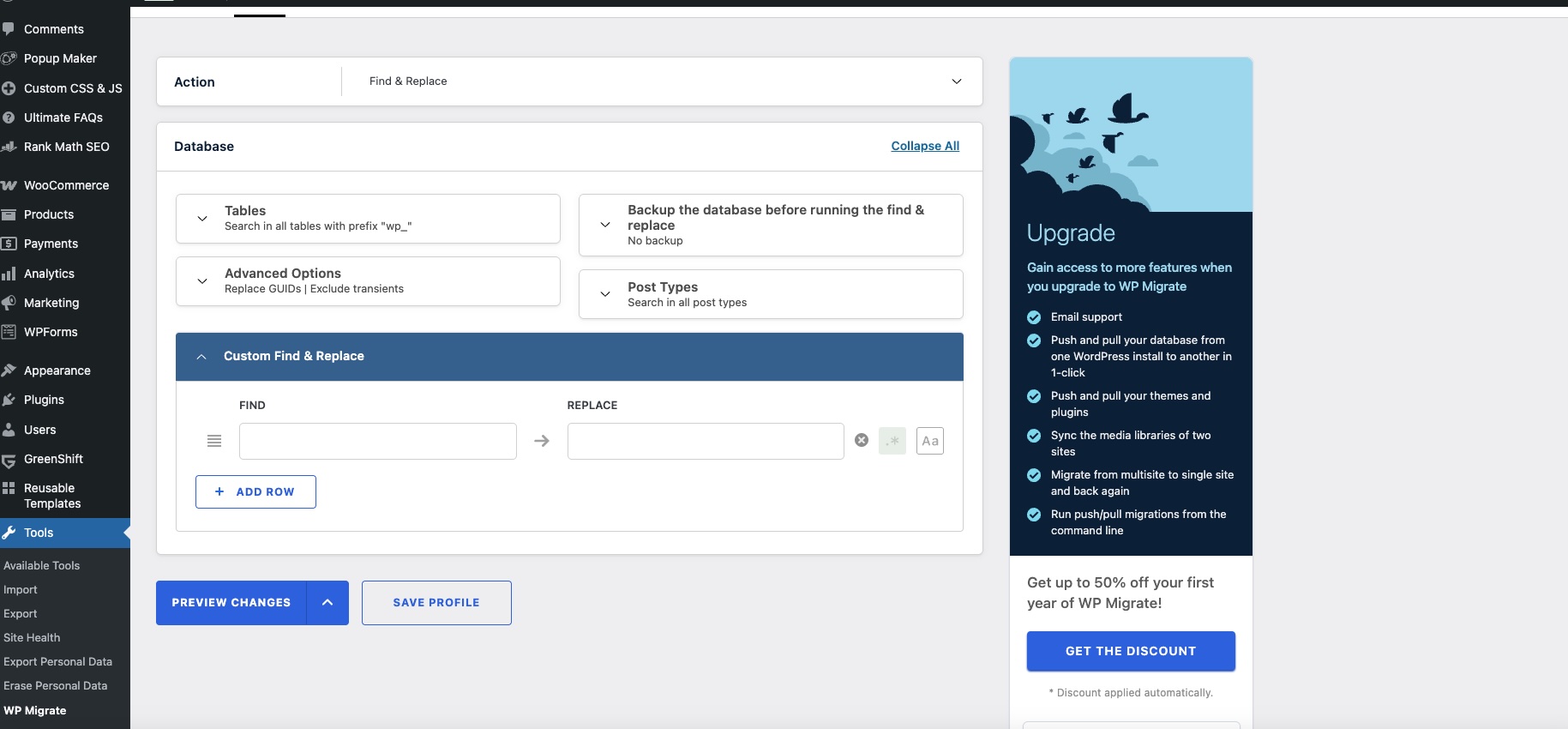Click the Rank Math SEO icon
1568x729 pixels.
9,147
